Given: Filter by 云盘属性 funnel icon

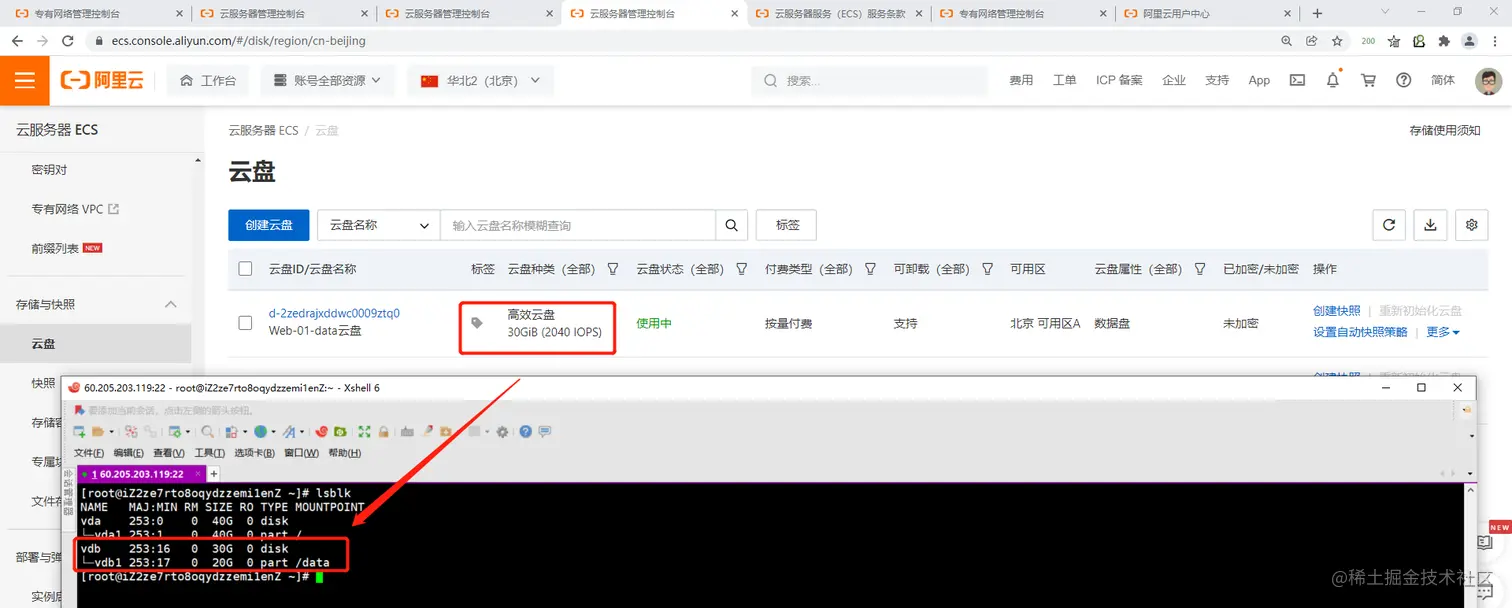Looking at the screenshot, I should point(1201,269).
